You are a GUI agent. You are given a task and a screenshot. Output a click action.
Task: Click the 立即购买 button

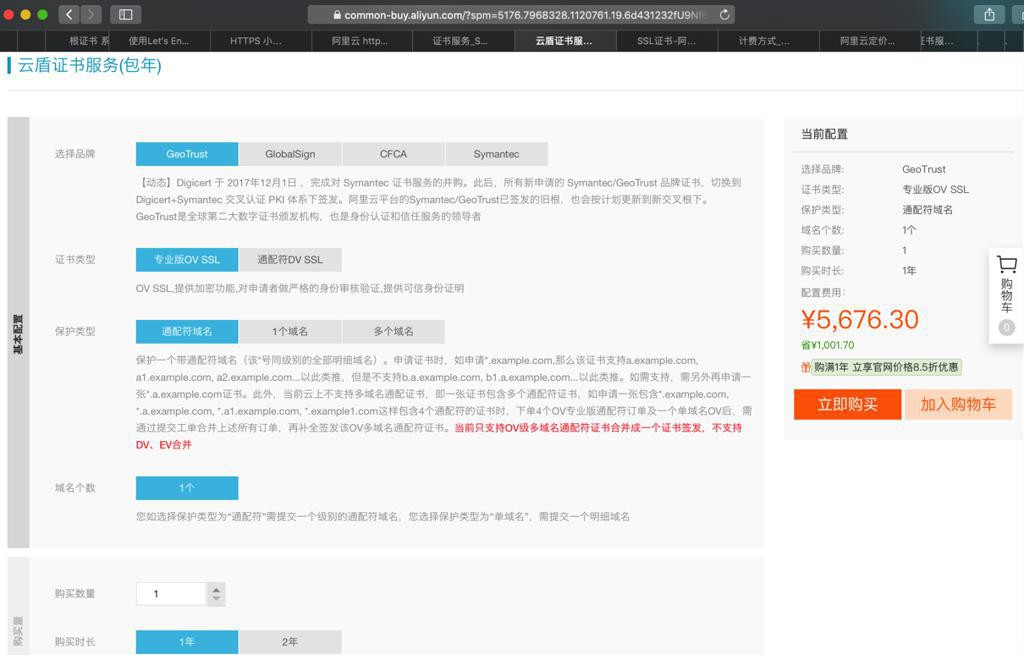(x=848, y=404)
